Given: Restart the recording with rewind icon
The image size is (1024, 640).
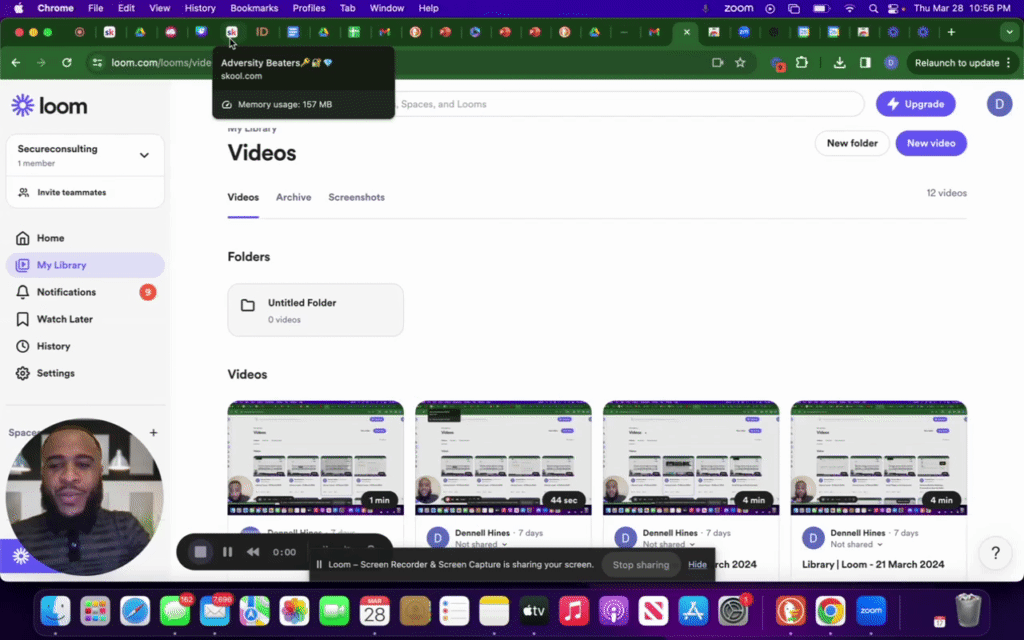Looking at the screenshot, I should pos(253,552).
